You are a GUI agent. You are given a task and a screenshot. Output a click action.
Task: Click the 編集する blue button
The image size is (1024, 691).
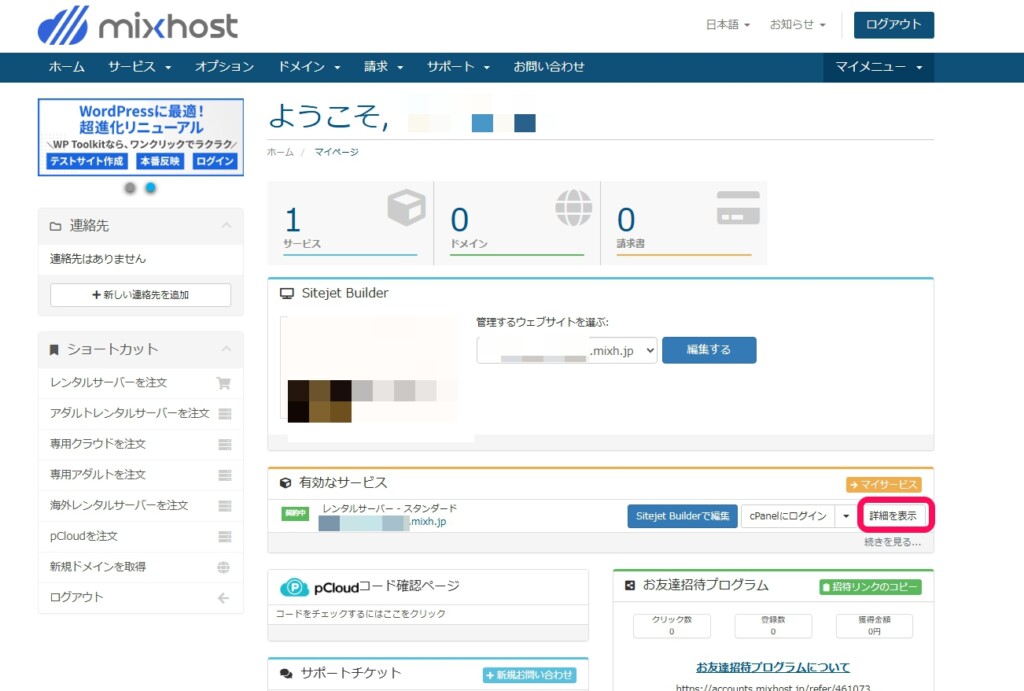pyautogui.click(x=709, y=350)
